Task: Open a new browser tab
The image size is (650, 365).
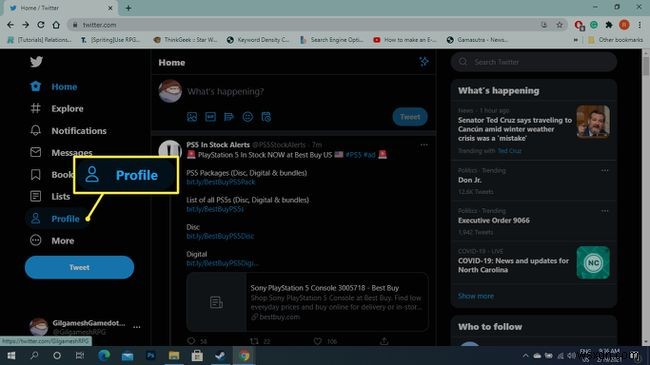Action: (129, 8)
